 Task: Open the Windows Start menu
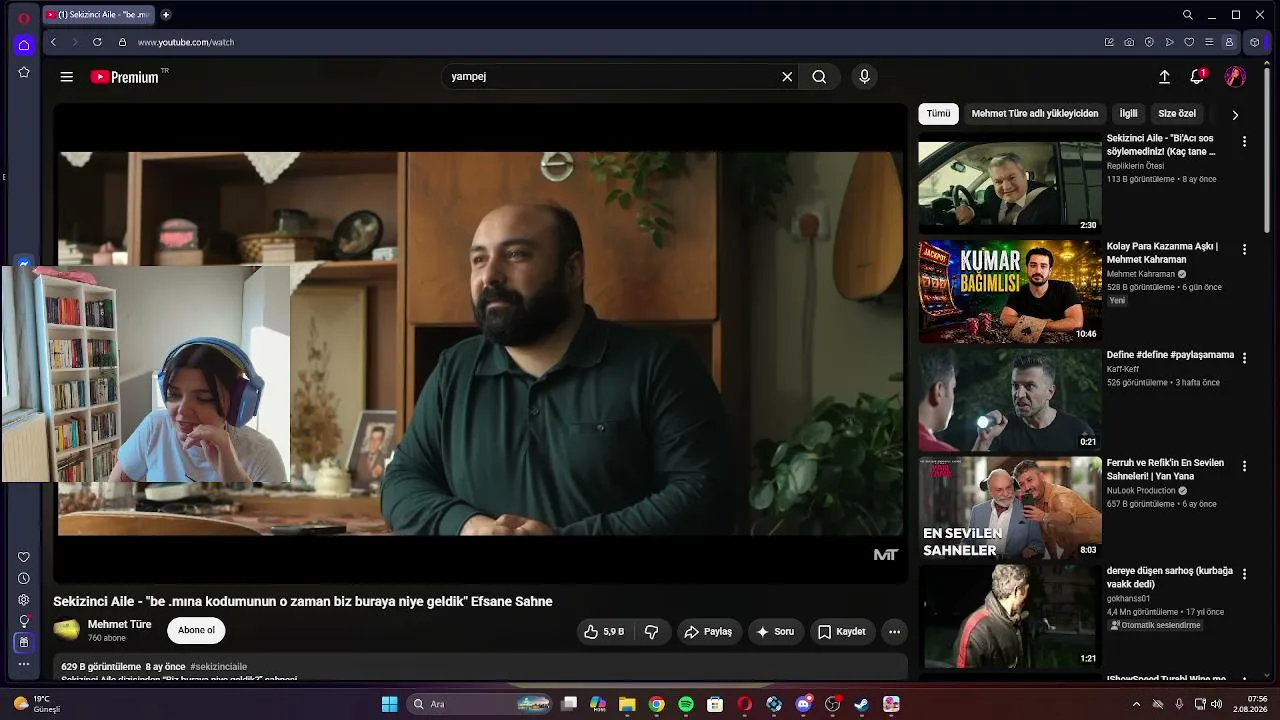coord(389,704)
